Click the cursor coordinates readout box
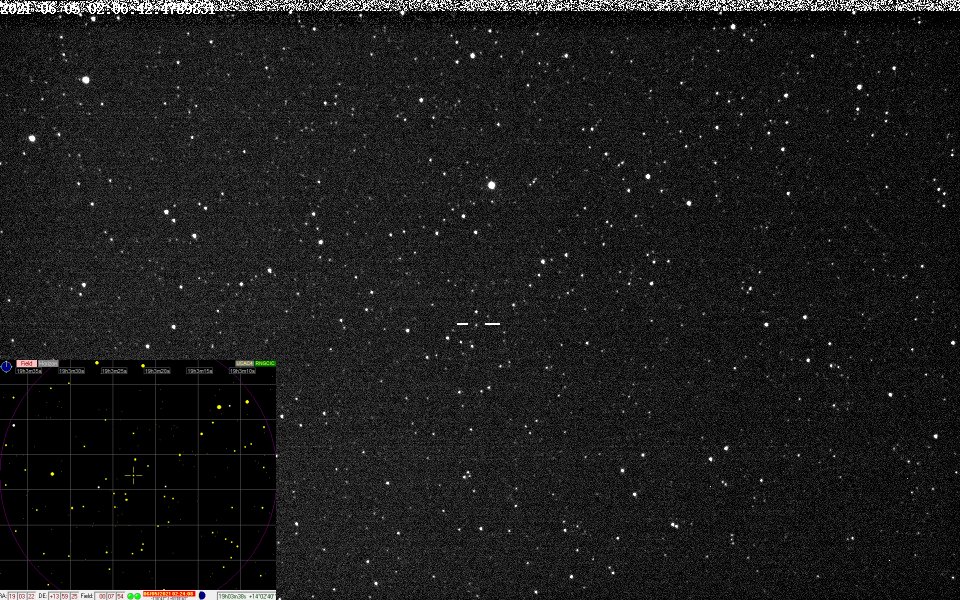 click(x=246, y=595)
